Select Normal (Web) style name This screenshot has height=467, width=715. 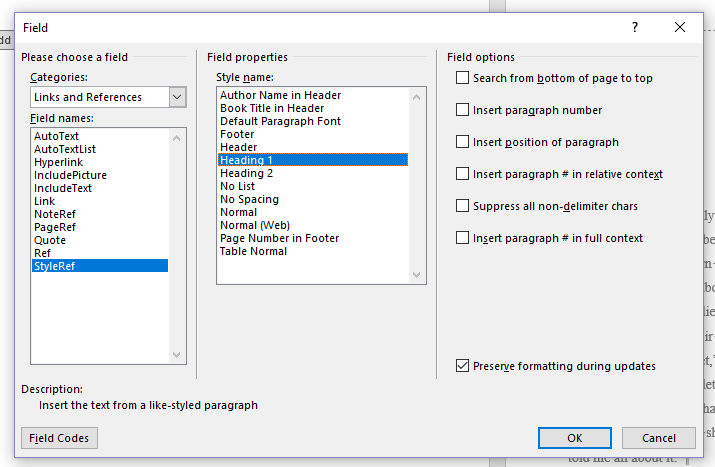(313, 225)
